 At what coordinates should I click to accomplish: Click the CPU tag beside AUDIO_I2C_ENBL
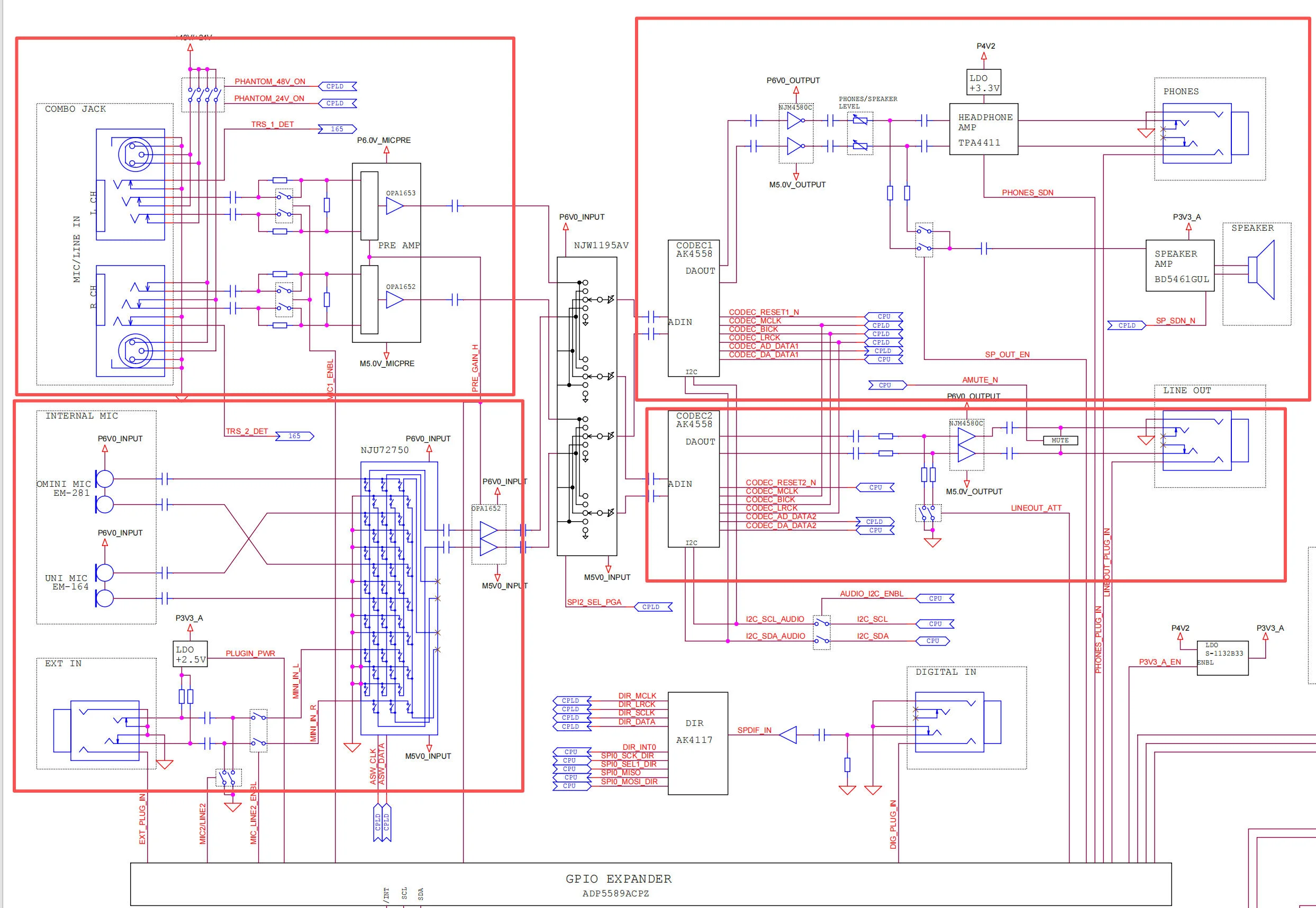[x=935, y=598]
